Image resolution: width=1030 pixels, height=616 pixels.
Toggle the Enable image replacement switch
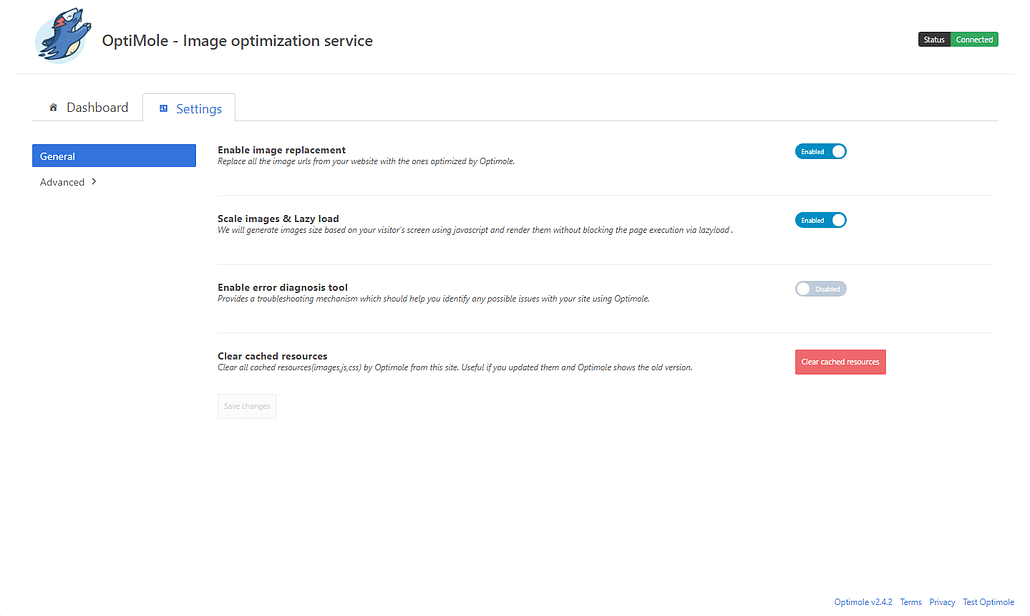coord(820,152)
